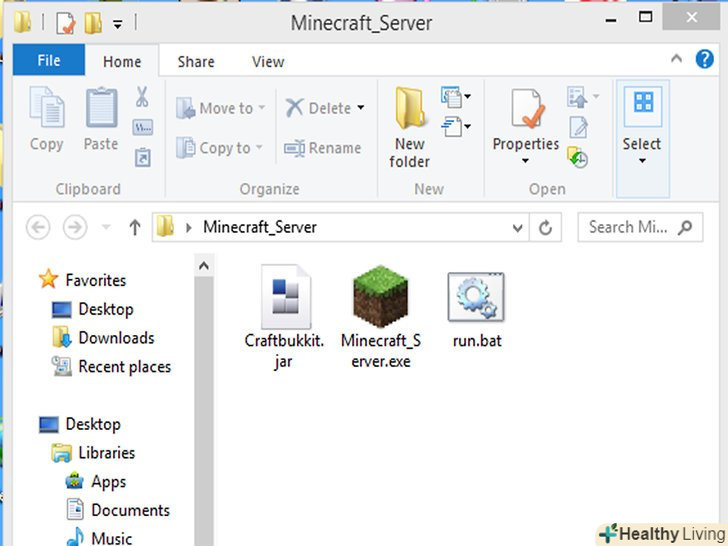The image size is (728, 546).
Task: Click the Properties icon
Action: (526, 108)
